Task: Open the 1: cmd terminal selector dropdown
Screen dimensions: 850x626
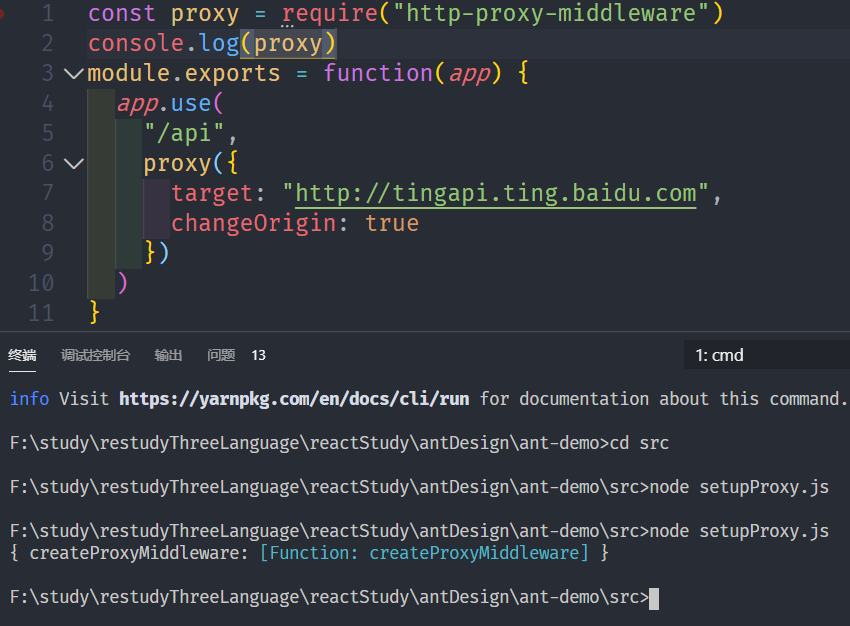Action: pyautogui.click(x=767, y=355)
